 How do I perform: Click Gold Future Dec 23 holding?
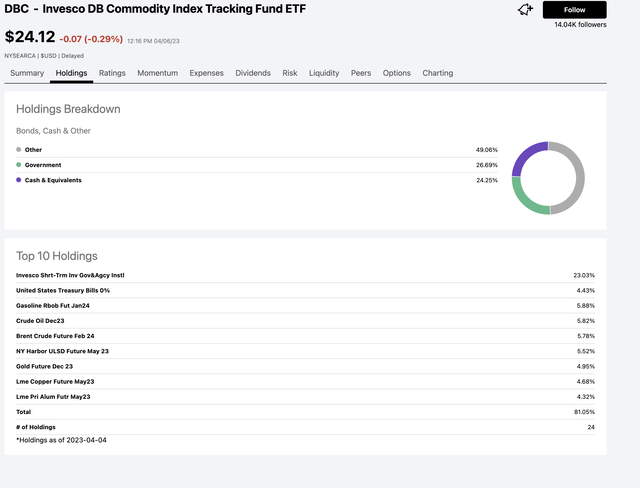(44, 366)
